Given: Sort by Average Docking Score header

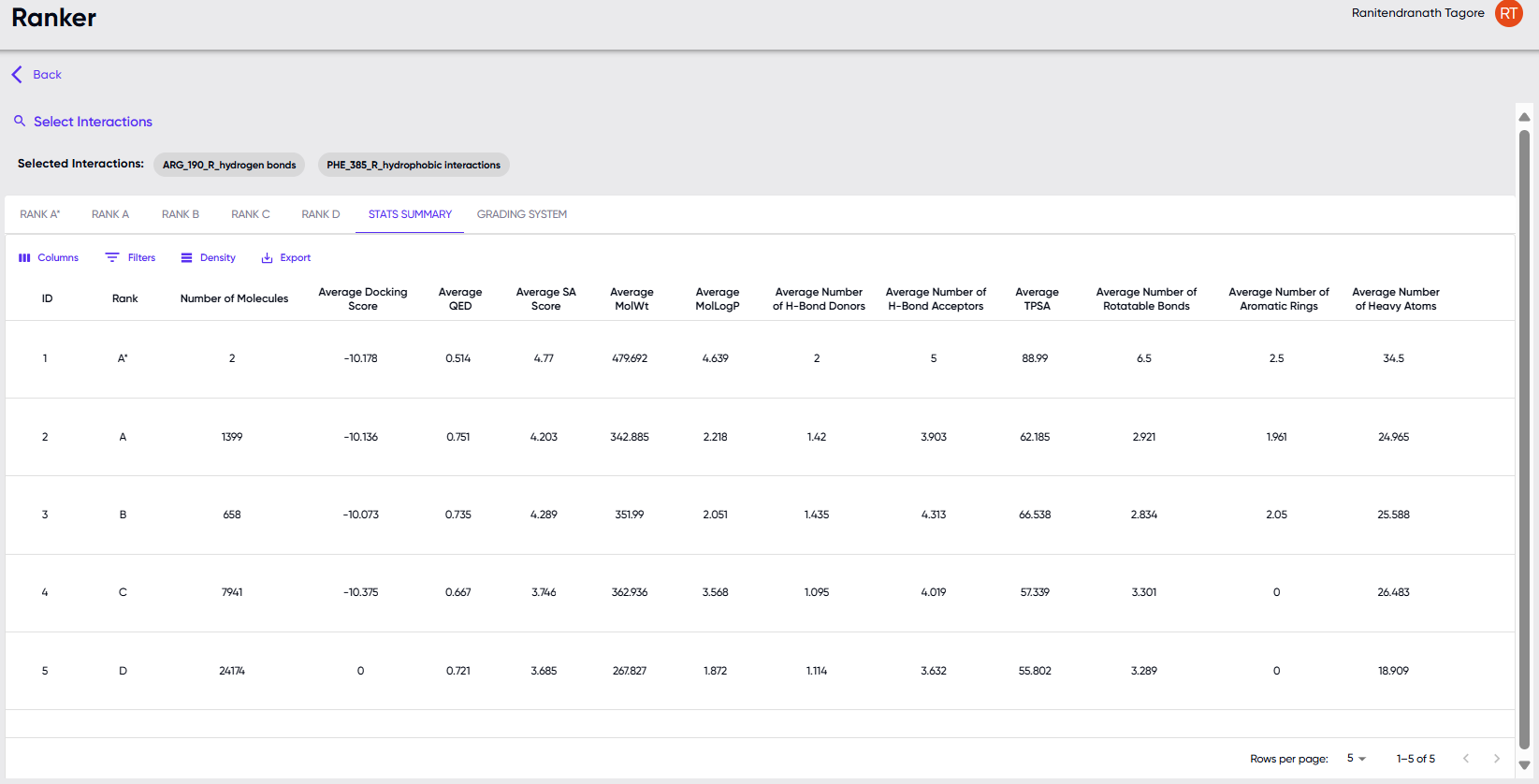Looking at the screenshot, I should coord(363,299).
